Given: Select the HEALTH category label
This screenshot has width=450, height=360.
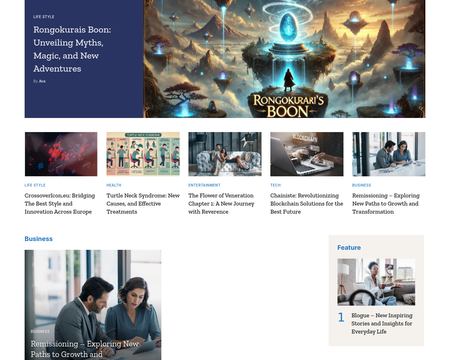Looking at the screenshot, I should click(114, 185).
